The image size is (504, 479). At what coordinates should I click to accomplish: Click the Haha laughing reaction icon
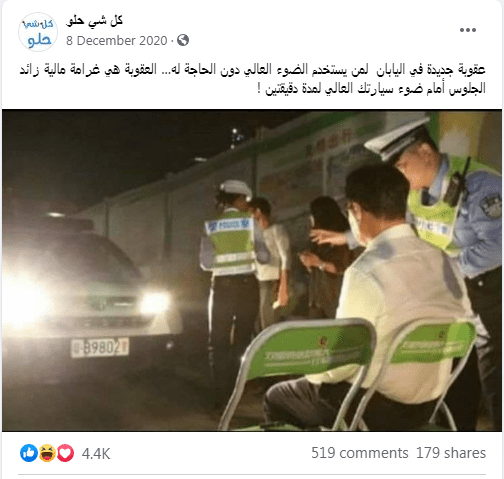click(47, 453)
